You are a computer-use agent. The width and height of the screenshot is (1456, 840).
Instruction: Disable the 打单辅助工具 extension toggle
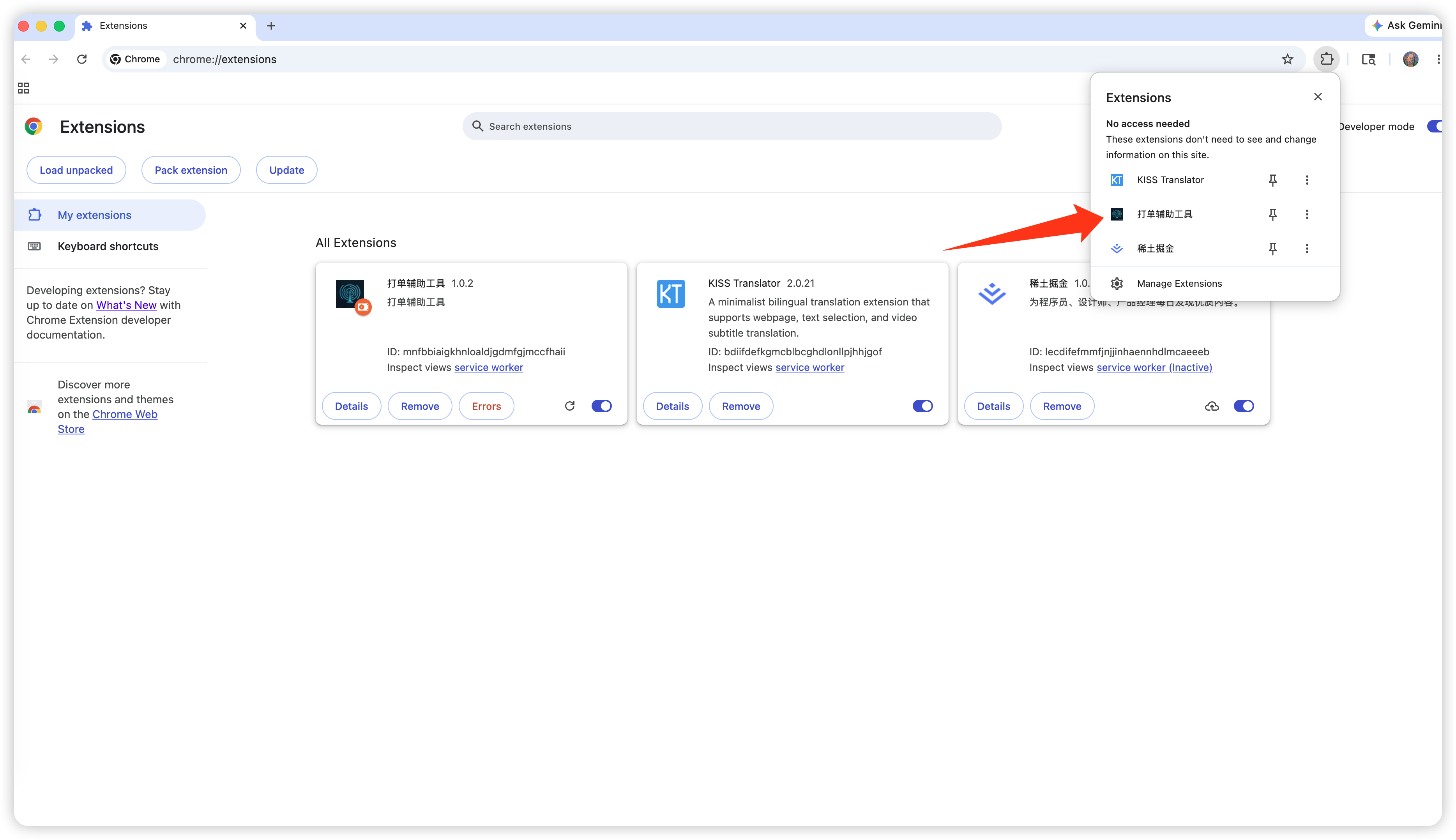pyautogui.click(x=601, y=406)
